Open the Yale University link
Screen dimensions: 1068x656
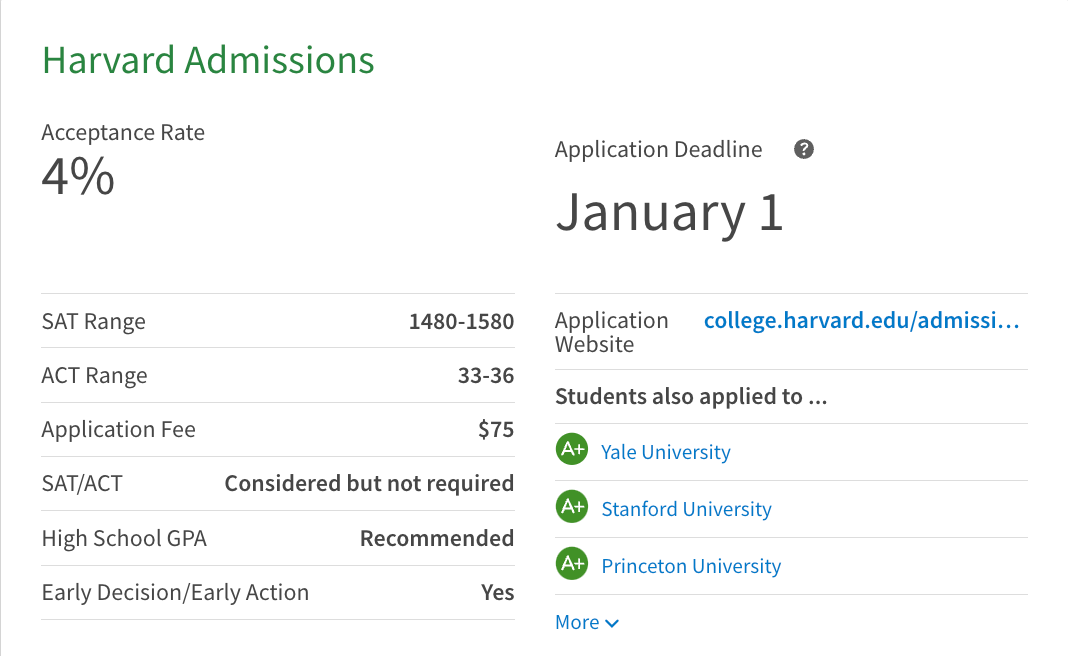[x=665, y=452]
